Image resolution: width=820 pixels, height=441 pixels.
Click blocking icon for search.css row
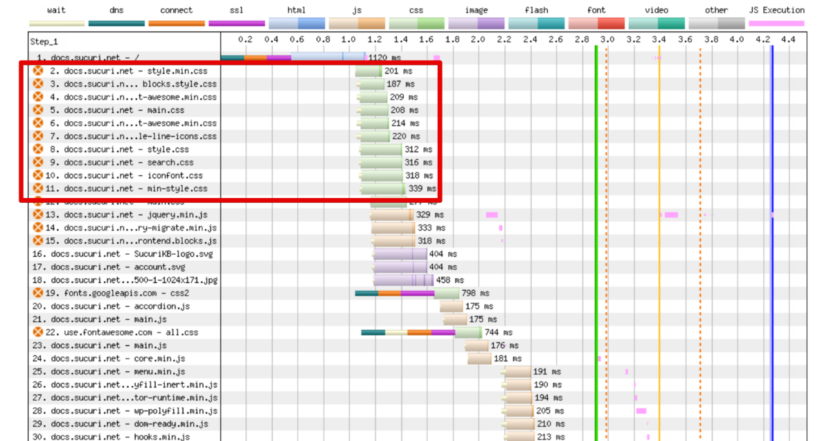pyautogui.click(x=38, y=162)
